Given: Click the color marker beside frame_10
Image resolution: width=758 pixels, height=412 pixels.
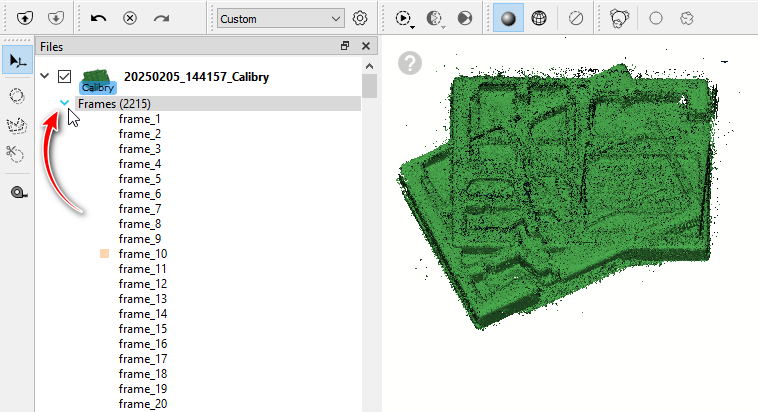Looking at the screenshot, I should point(104,254).
